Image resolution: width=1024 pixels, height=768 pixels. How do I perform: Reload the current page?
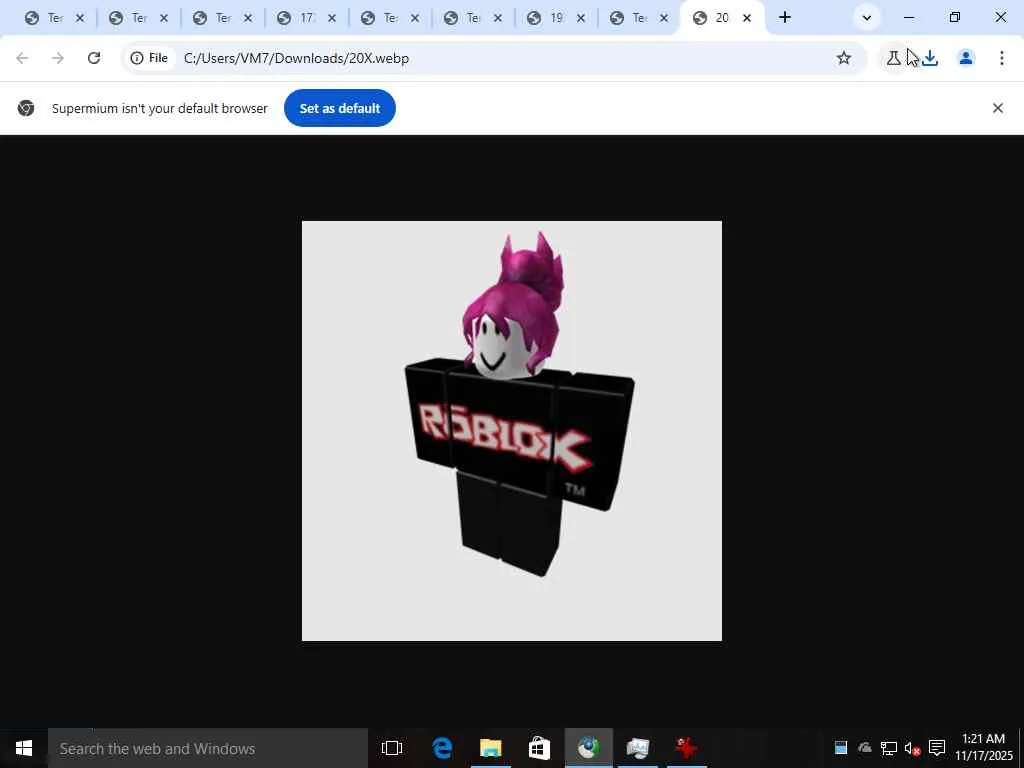94,58
